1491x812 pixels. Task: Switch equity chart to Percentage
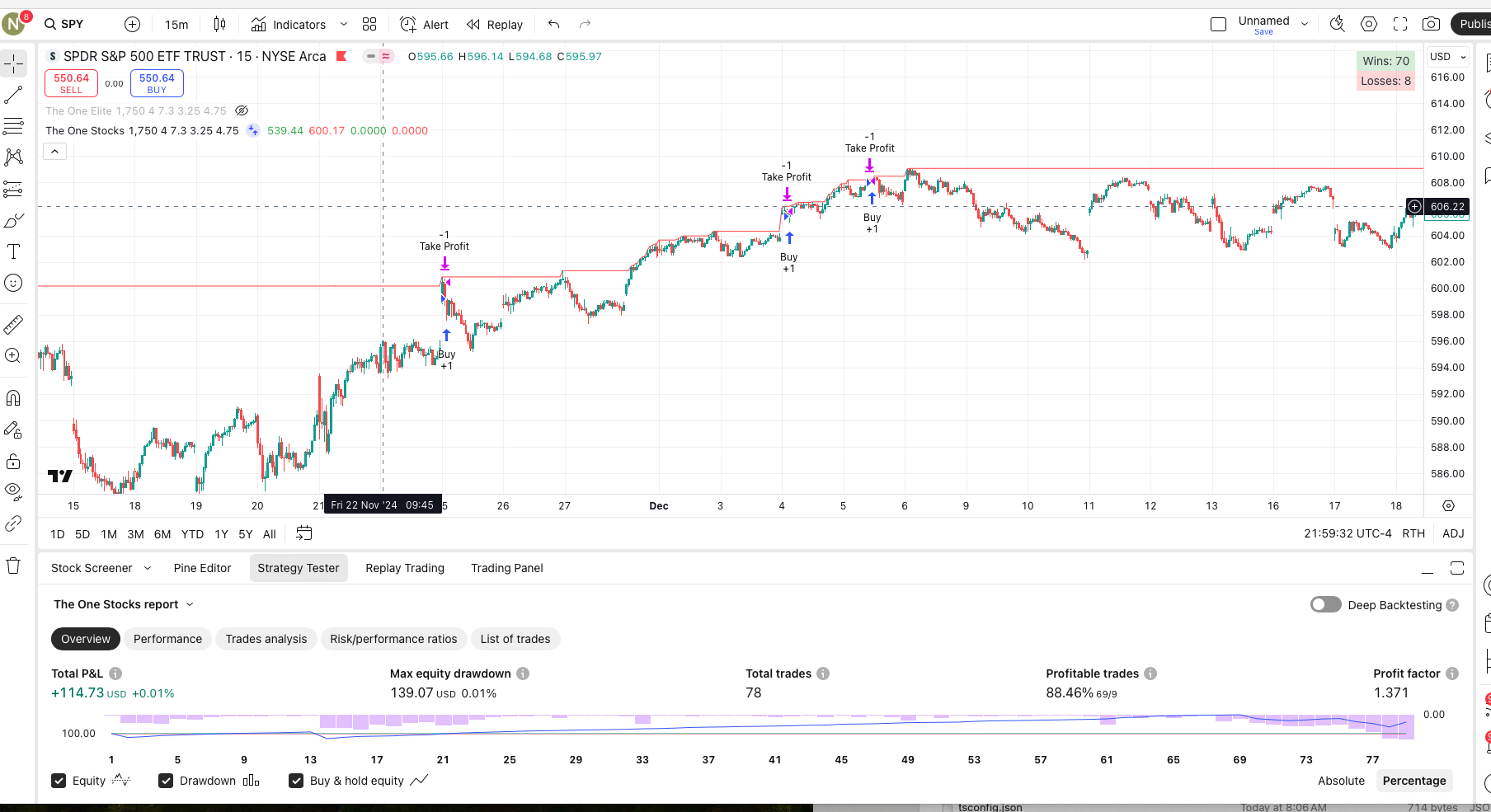(1414, 781)
